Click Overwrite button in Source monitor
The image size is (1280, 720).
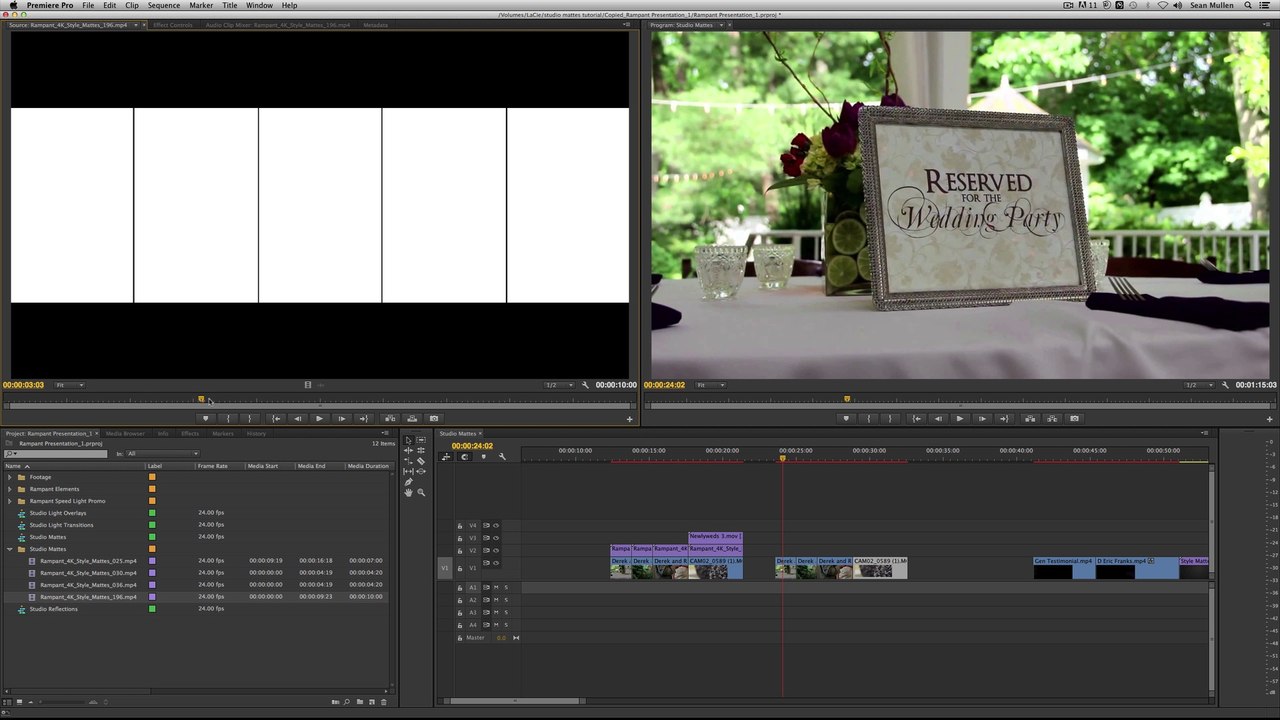click(x=411, y=418)
